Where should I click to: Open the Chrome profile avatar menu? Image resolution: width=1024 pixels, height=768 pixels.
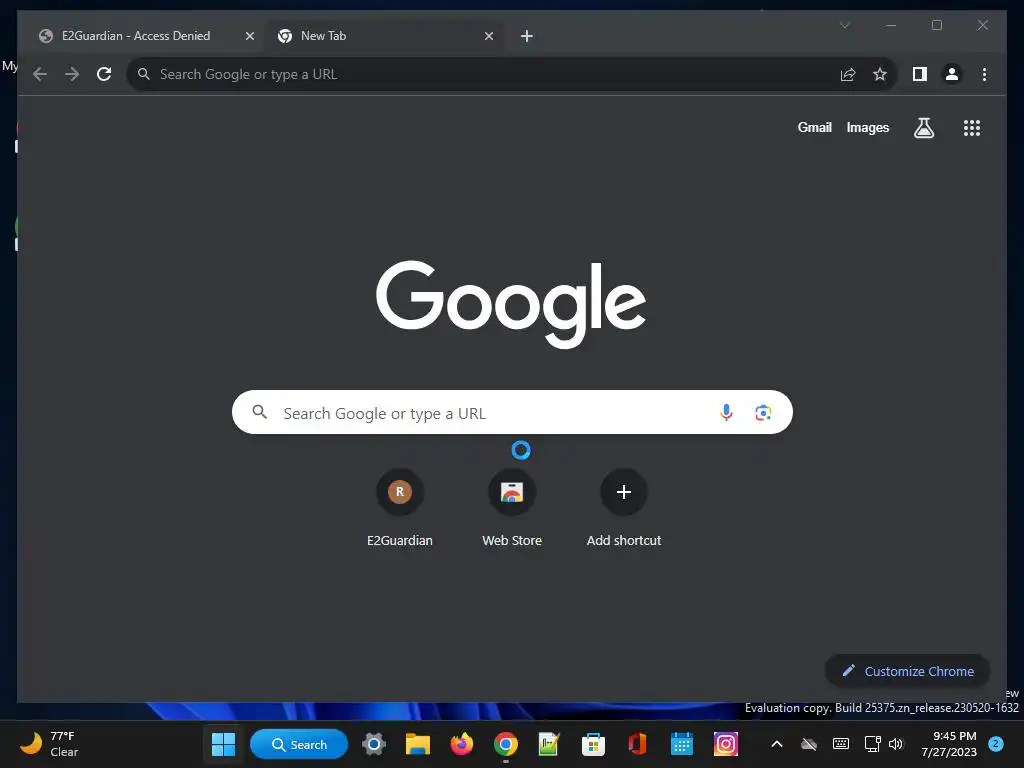(952, 74)
